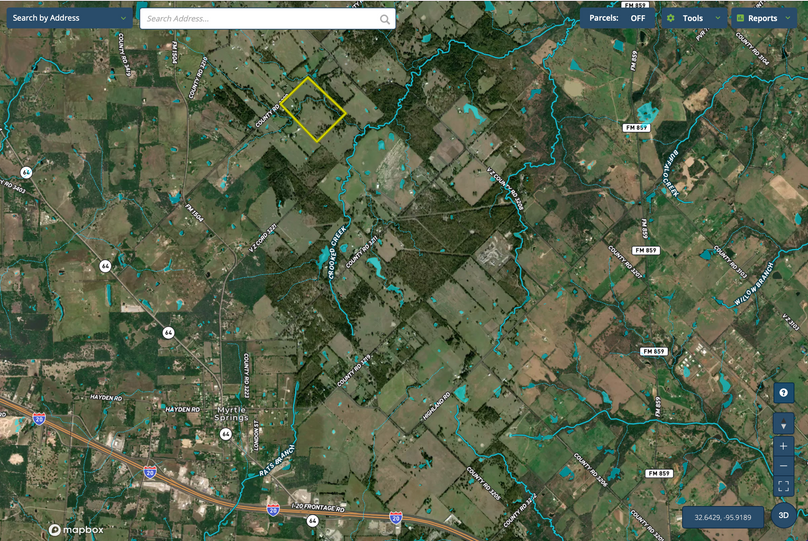This screenshot has width=808, height=541.
Task: Click the green Reports chart icon
Action: click(740, 18)
